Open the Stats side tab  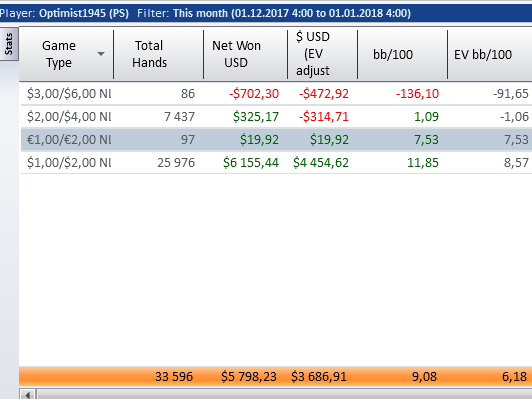pyautogui.click(x=9, y=44)
